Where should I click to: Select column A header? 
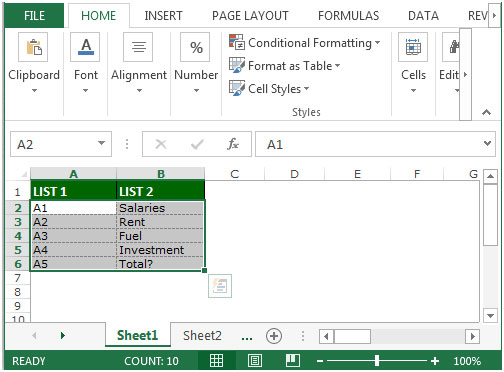tap(73, 174)
